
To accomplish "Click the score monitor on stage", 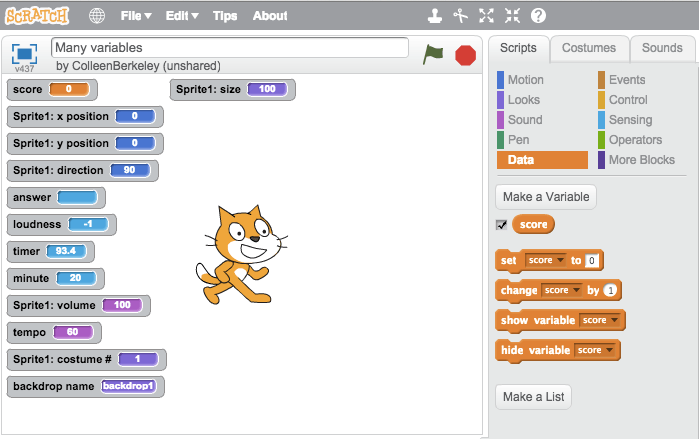I will pyautogui.click(x=52, y=90).
